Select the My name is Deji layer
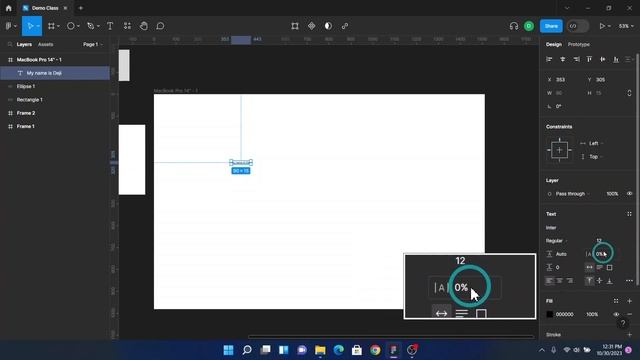Viewport: 640px width, 360px height. [x=55, y=73]
